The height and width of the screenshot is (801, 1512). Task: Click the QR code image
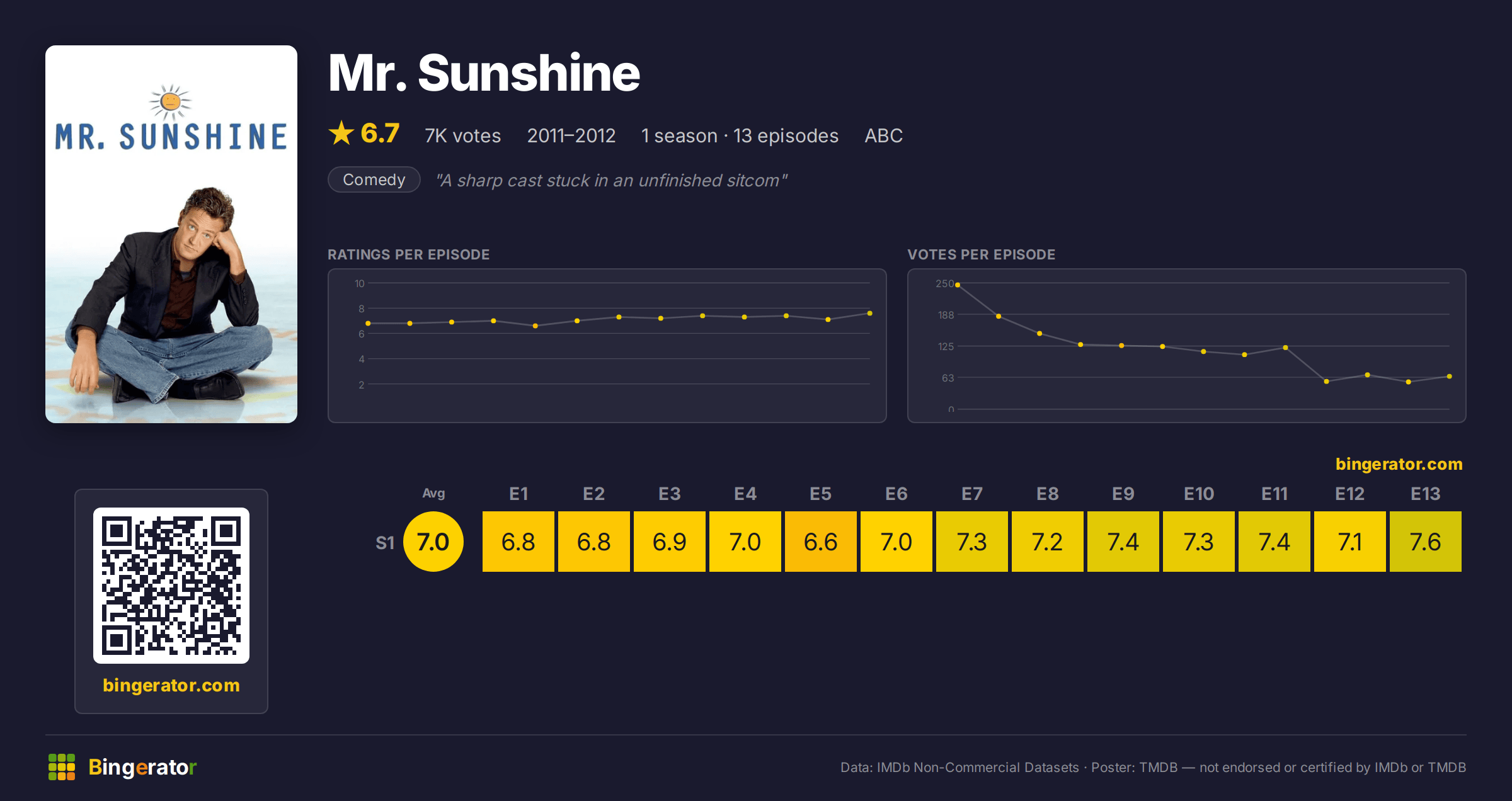(171, 586)
